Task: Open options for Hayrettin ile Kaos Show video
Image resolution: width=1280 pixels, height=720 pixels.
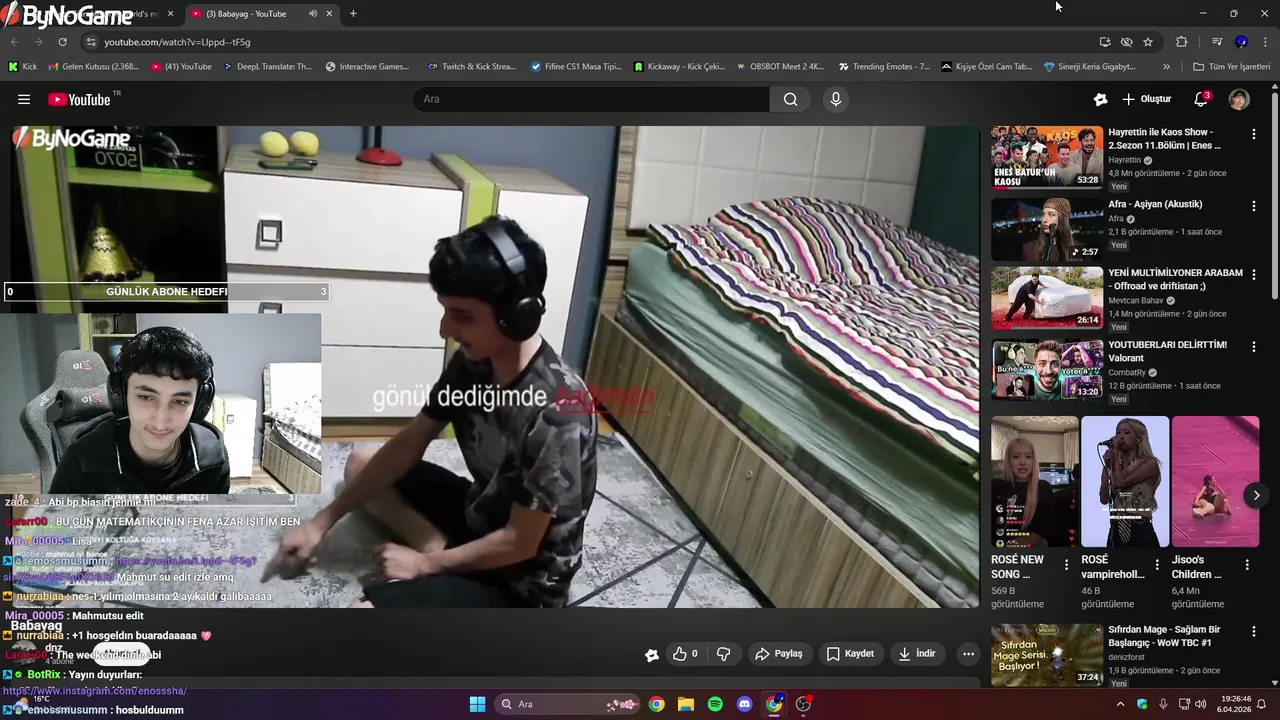Action: (x=1253, y=133)
